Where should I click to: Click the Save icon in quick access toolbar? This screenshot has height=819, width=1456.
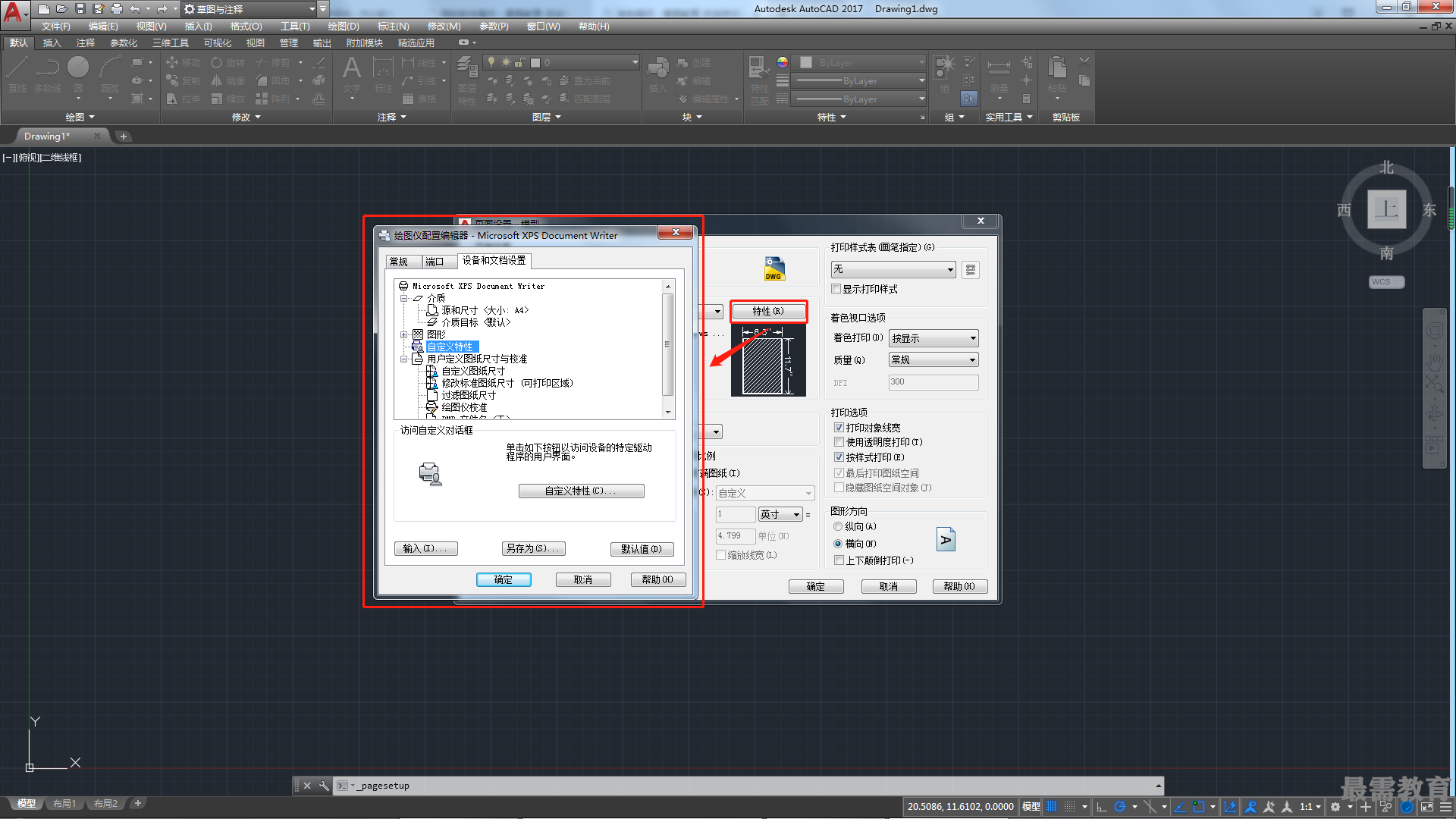click(x=80, y=9)
